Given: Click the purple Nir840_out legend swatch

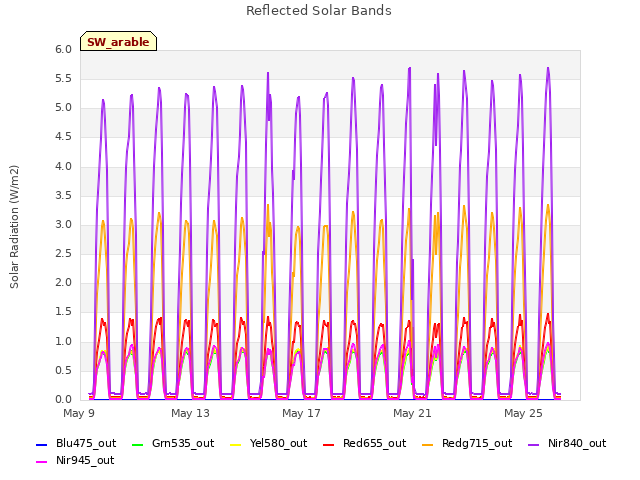Looking at the screenshot, I should (534, 444).
